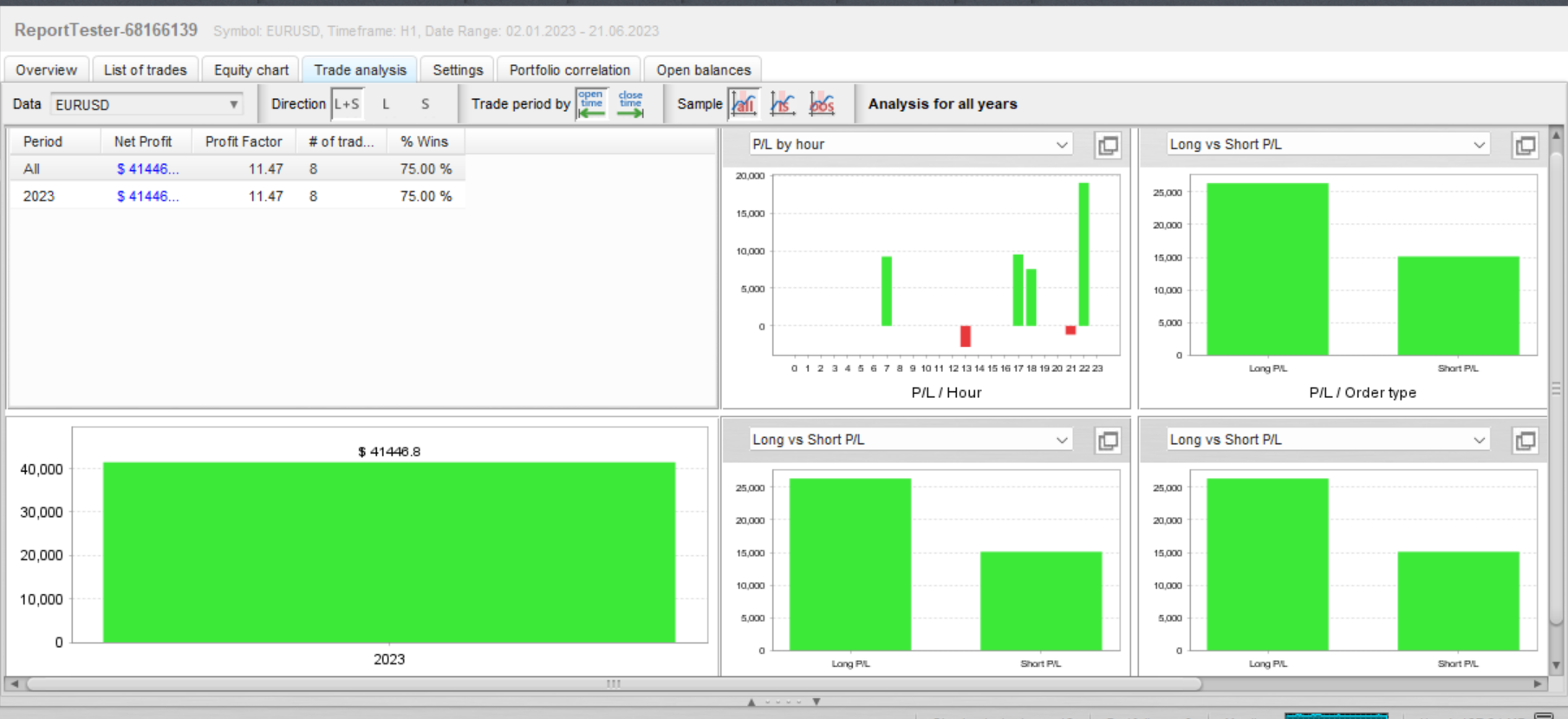Expand bottom-middle Long vs Short P/L selector
Image resolution: width=1568 pixels, height=719 pixels.
pyautogui.click(x=911, y=440)
